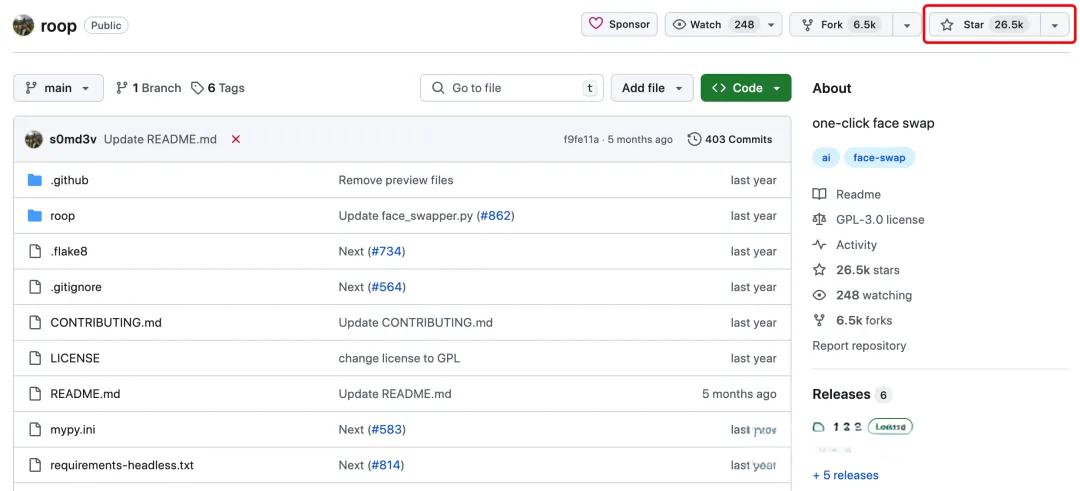
Task: Open the Fork options dropdown arrow
Action: coord(907,25)
